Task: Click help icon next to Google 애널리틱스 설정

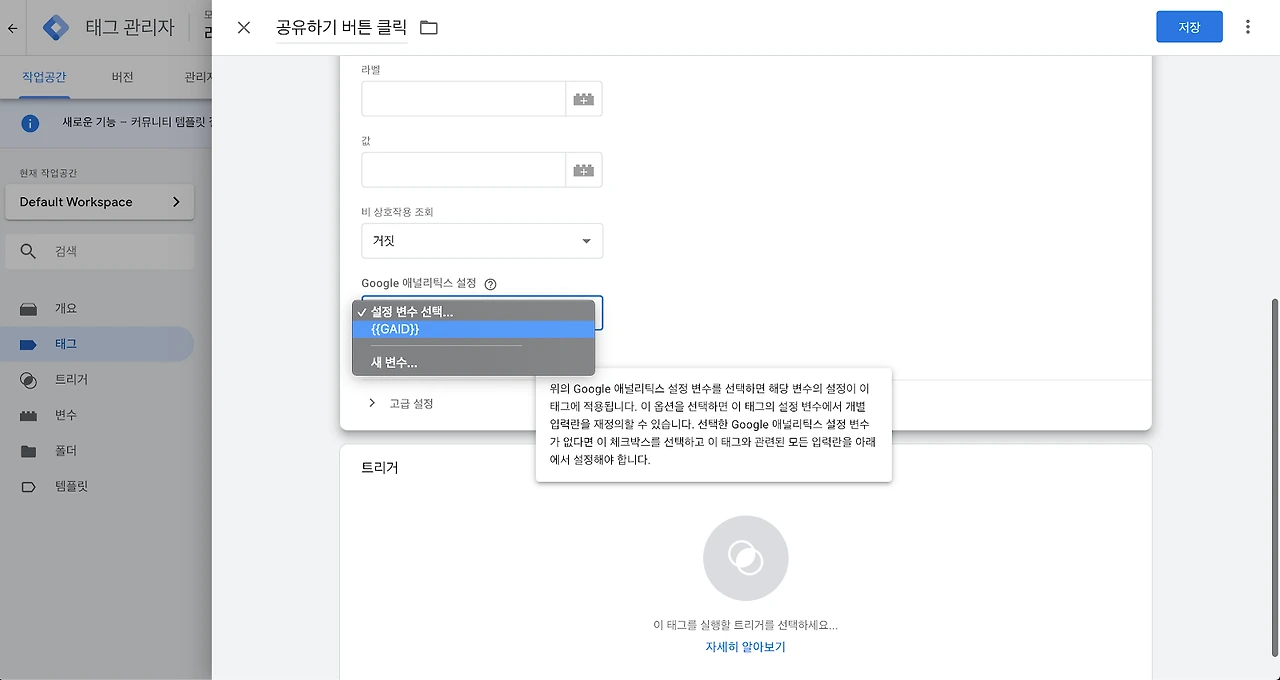Action: (x=490, y=284)
